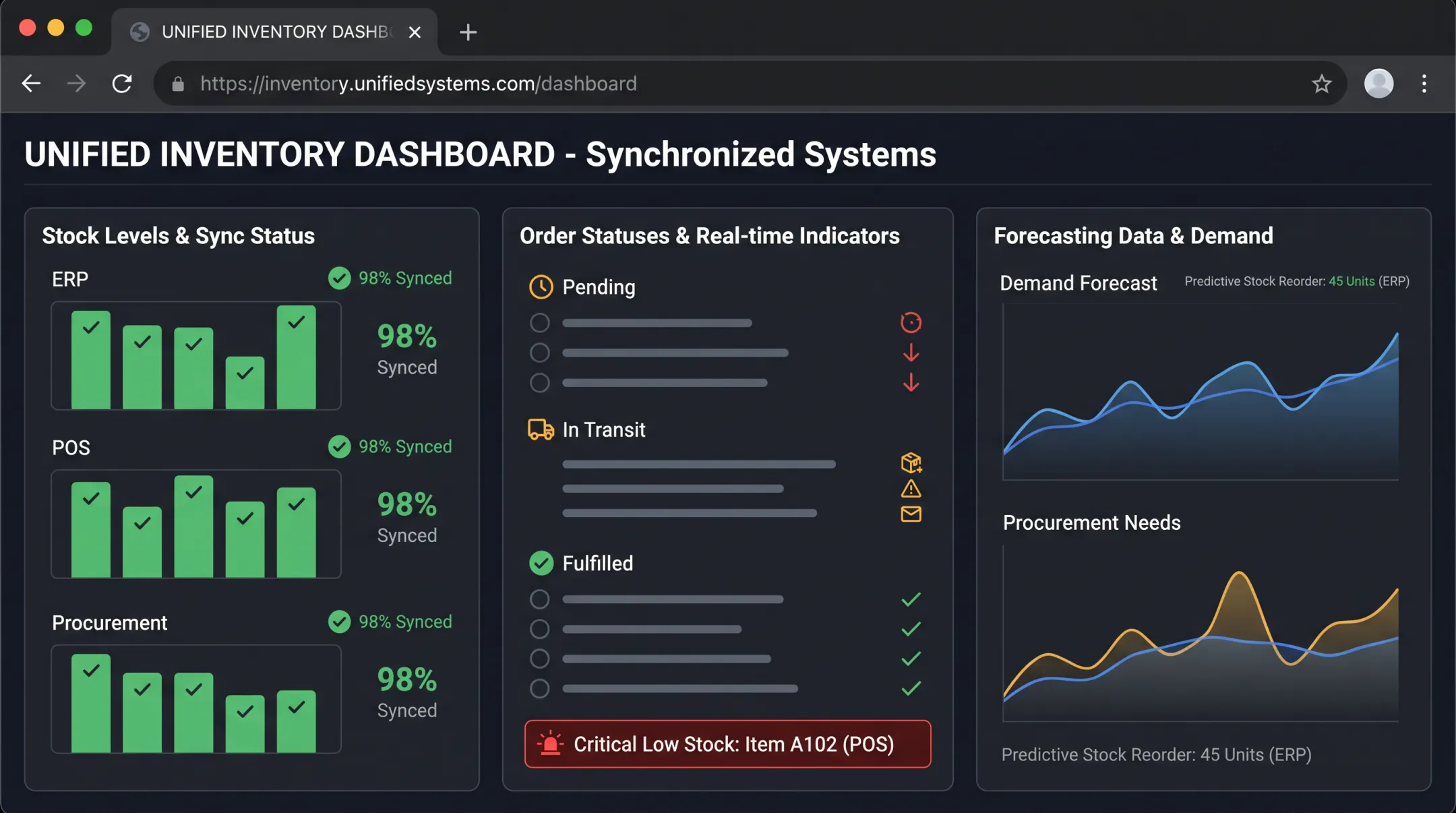The height and width of the screenshot is (813, 1456).
Task: Click the 'POS' system label
Action: point(71,448)
